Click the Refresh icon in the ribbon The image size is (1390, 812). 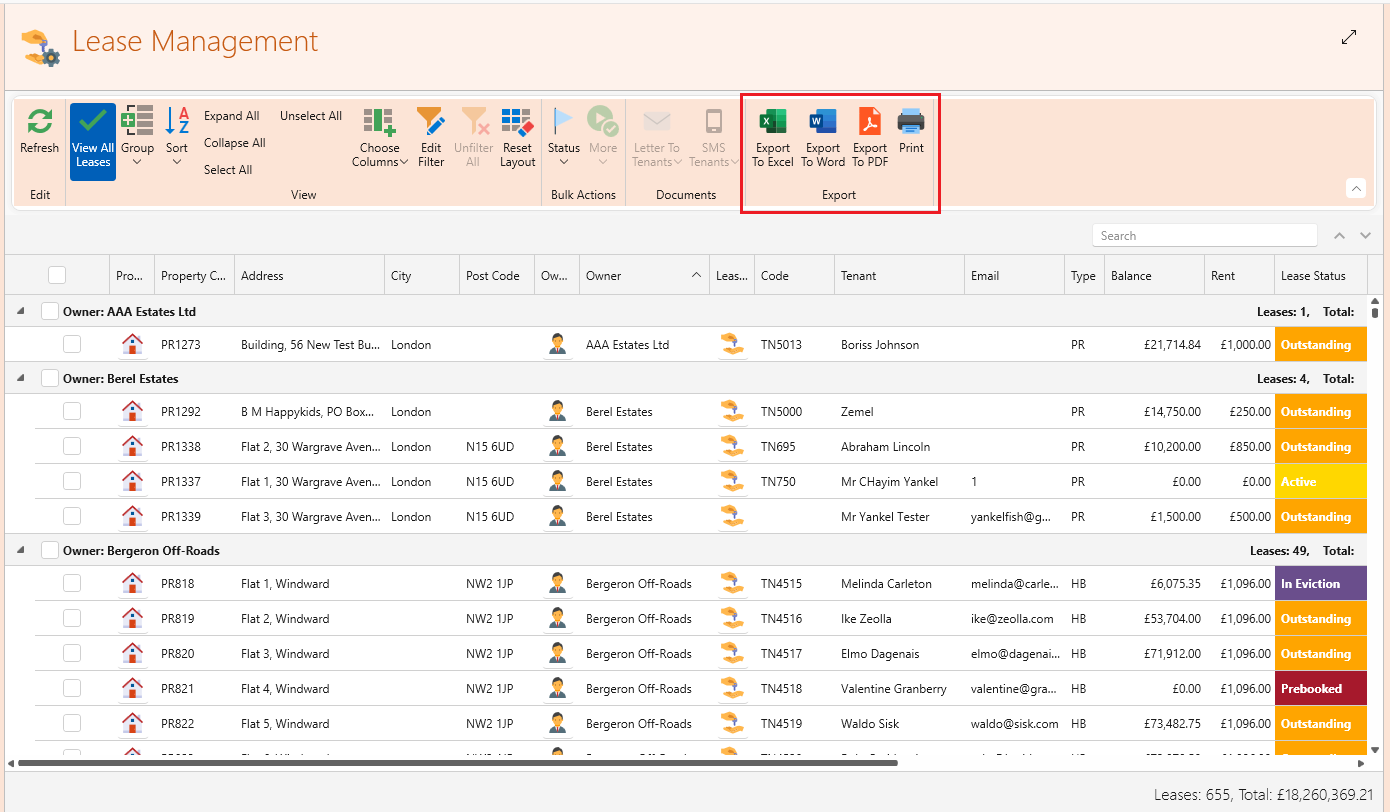pos(39,122)
